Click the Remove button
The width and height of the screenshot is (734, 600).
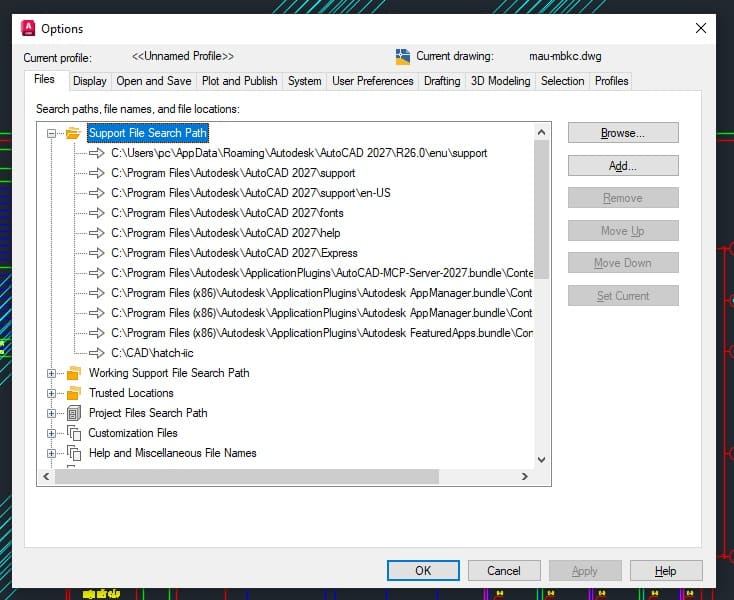click(x=623, y=198)
